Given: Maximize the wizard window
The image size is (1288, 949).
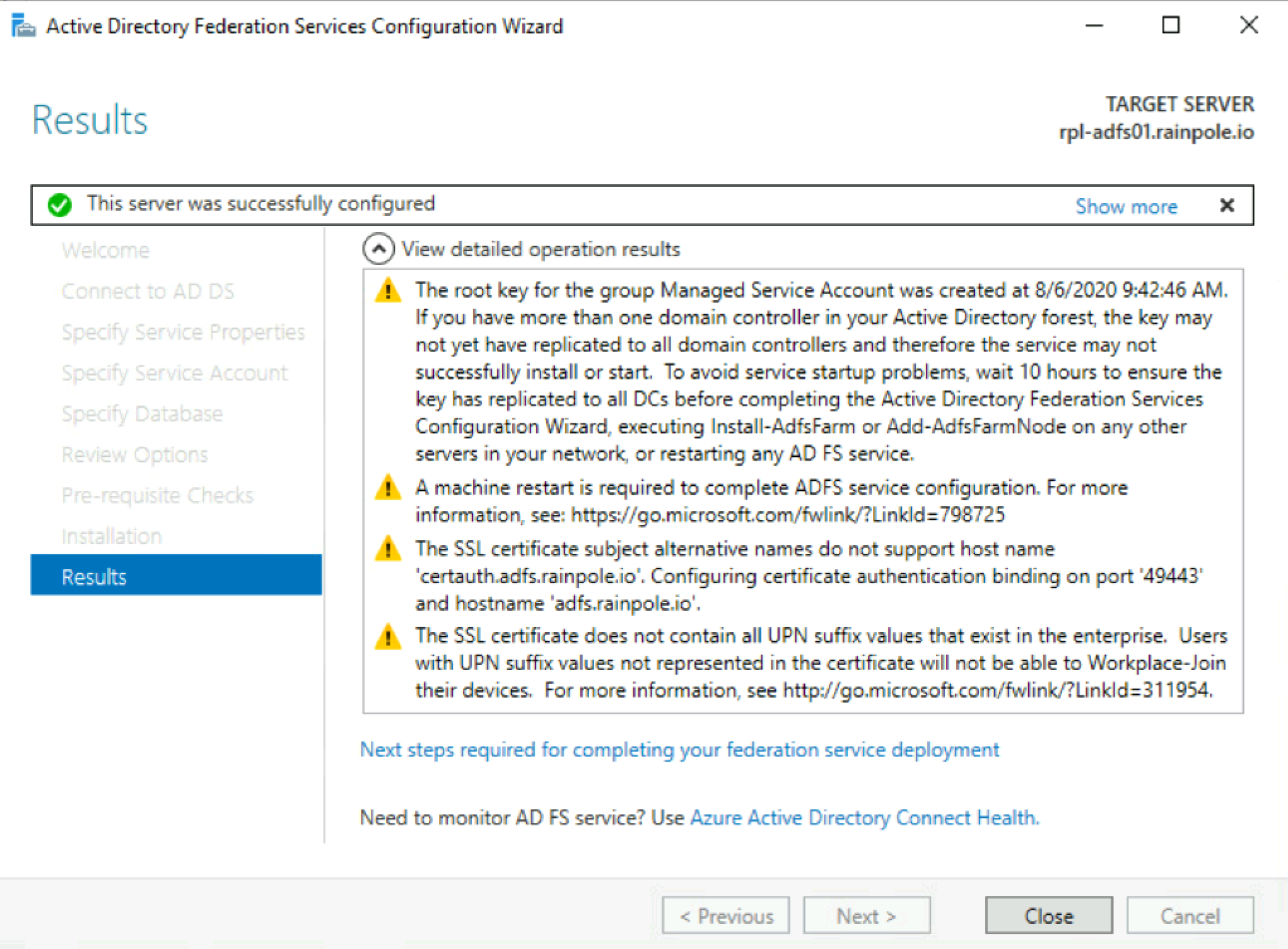Looking at the screenshot, I should [x=1171, y=25].
